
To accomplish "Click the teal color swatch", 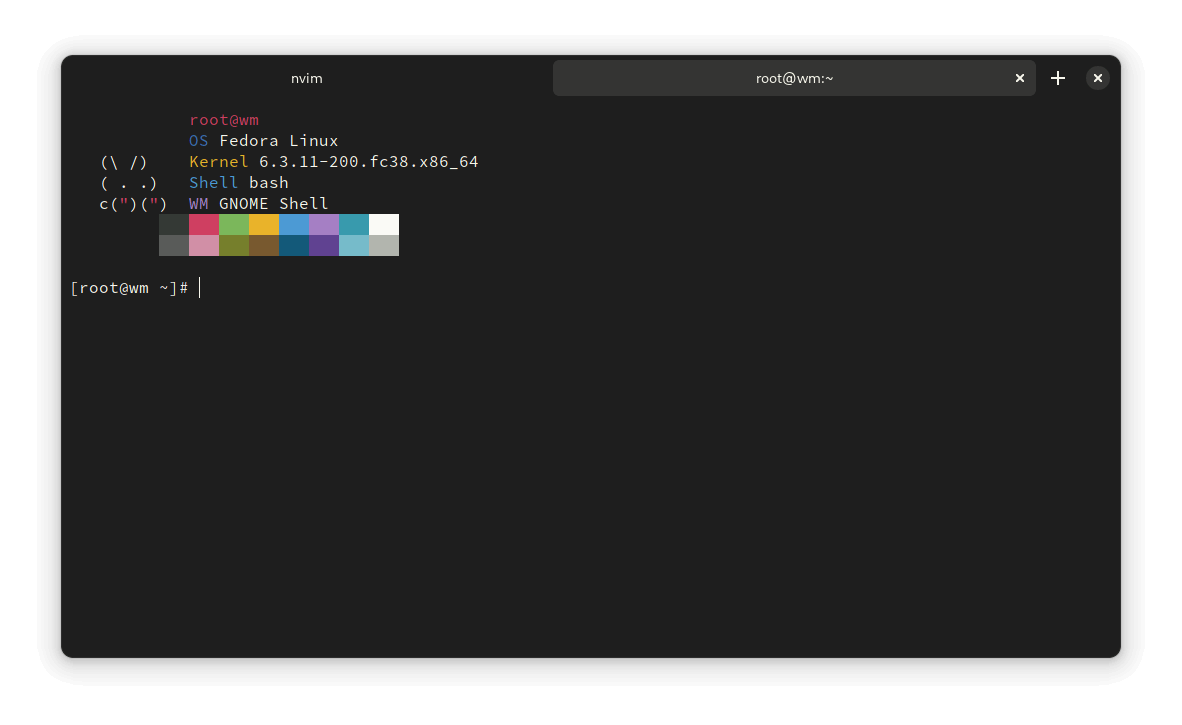I will click(x=354, y=224).
